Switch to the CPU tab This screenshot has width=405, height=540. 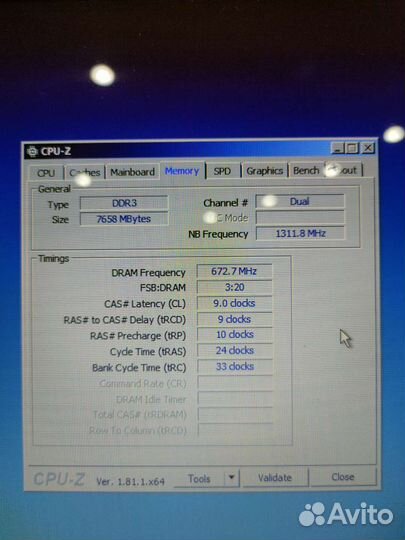point(46,173)
